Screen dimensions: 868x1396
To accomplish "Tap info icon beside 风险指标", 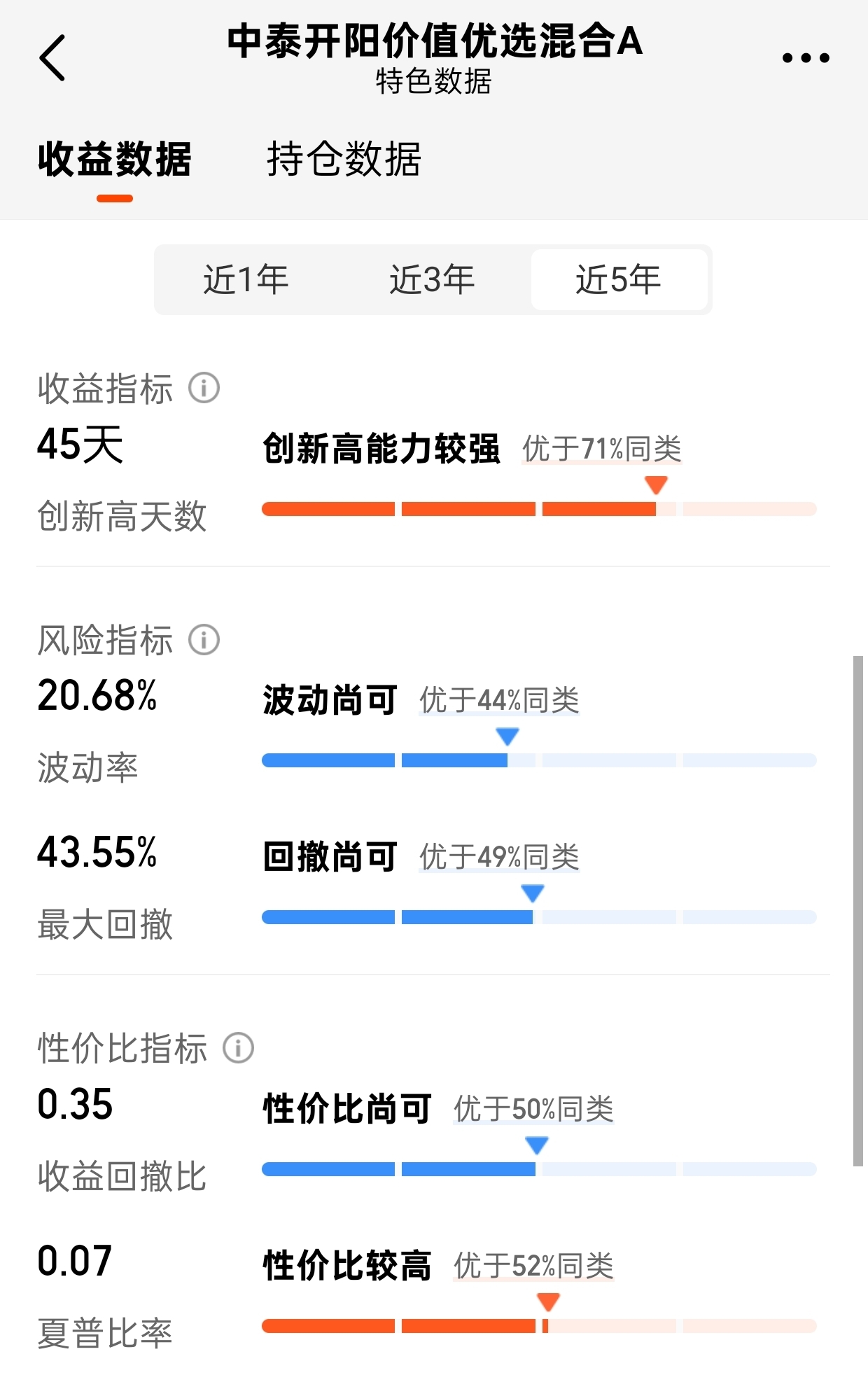I will [x=204, y=640].
